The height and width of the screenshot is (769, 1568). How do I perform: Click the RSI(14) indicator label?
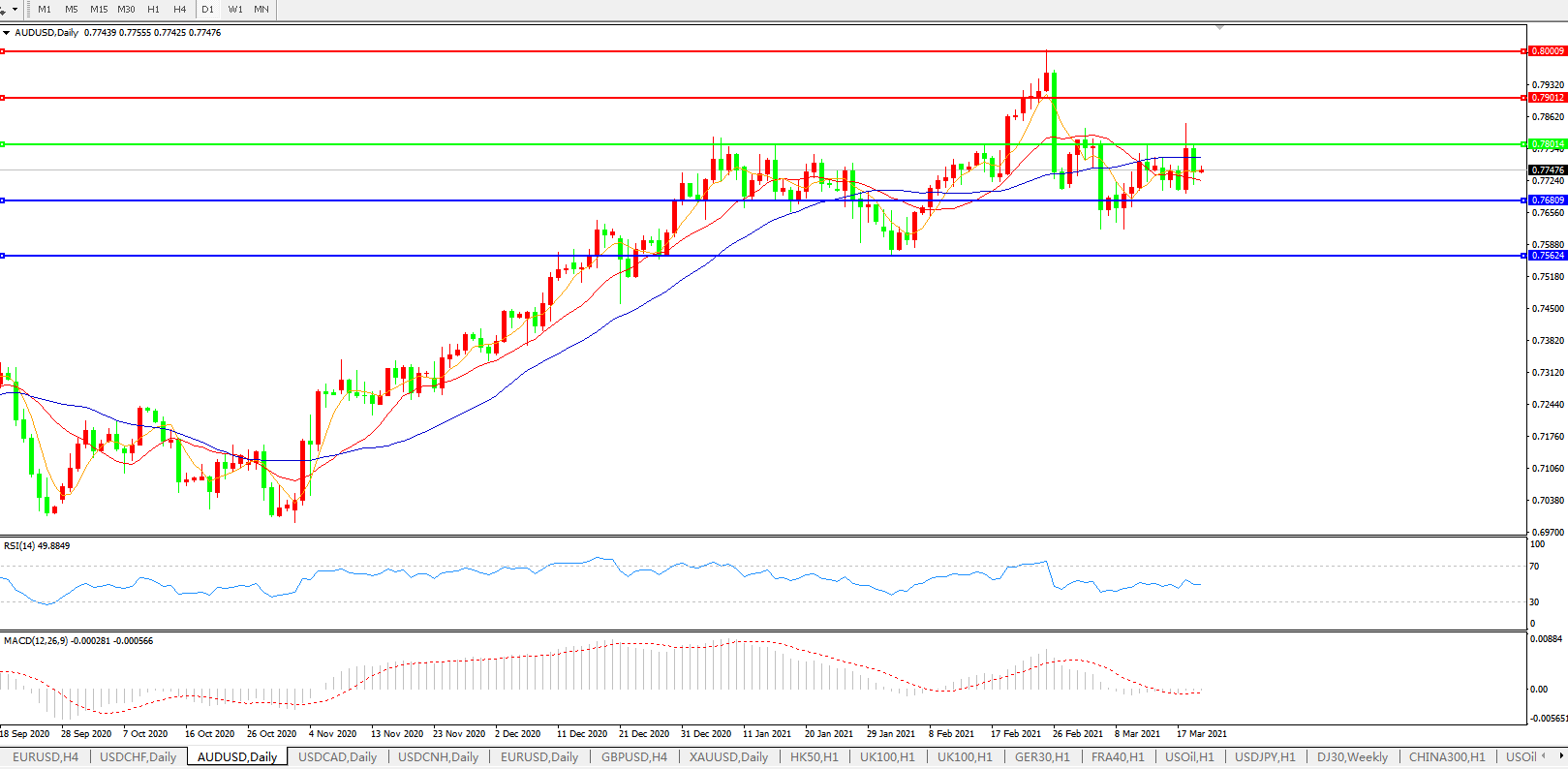pyautogui.click(x=37, y=546)
